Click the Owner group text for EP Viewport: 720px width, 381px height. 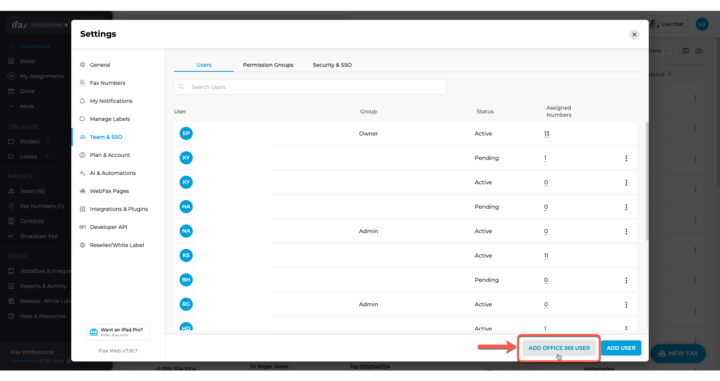coord(368,134)
